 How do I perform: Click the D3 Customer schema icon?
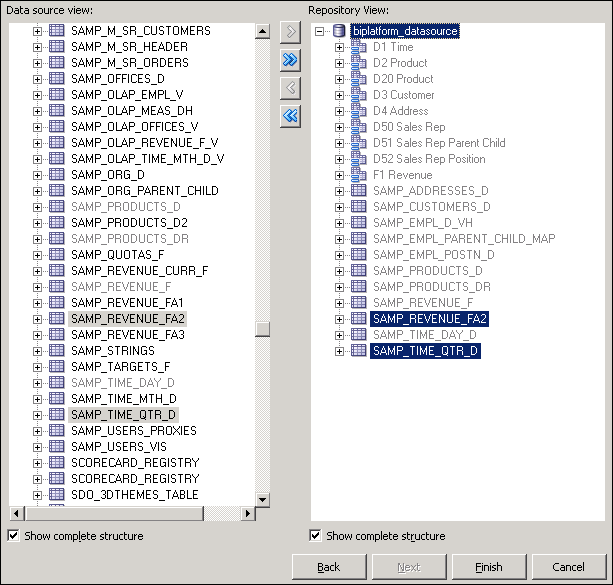point(358,95)
